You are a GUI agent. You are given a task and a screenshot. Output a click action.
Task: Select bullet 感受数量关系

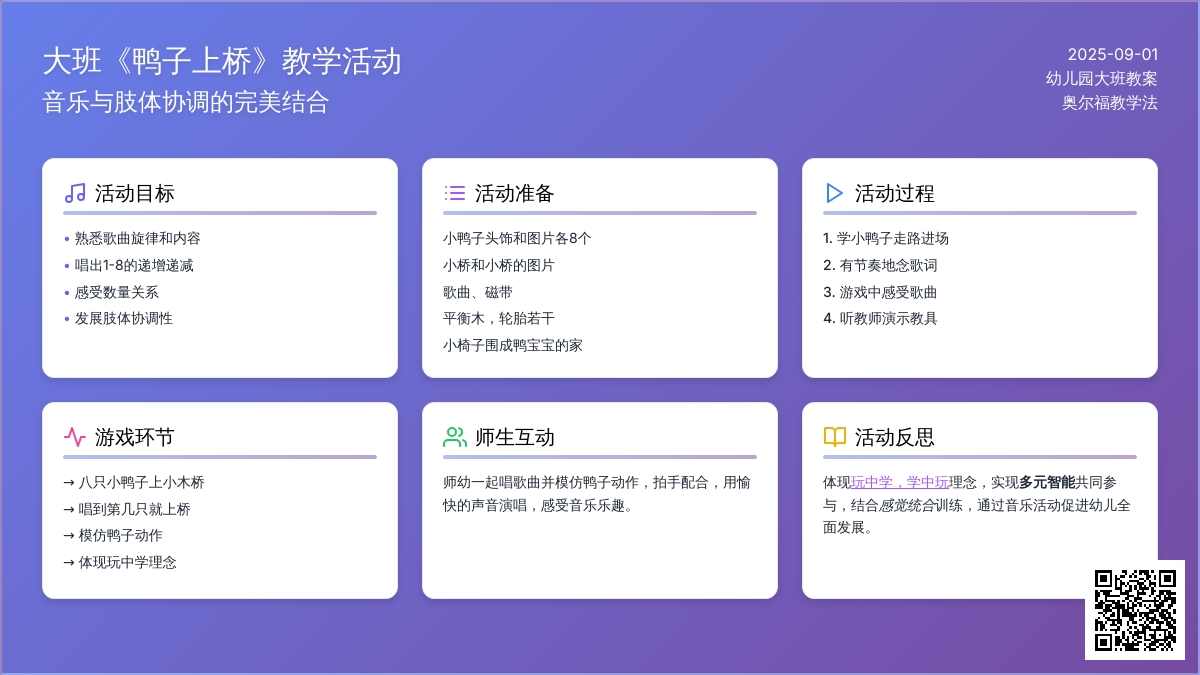117,292
